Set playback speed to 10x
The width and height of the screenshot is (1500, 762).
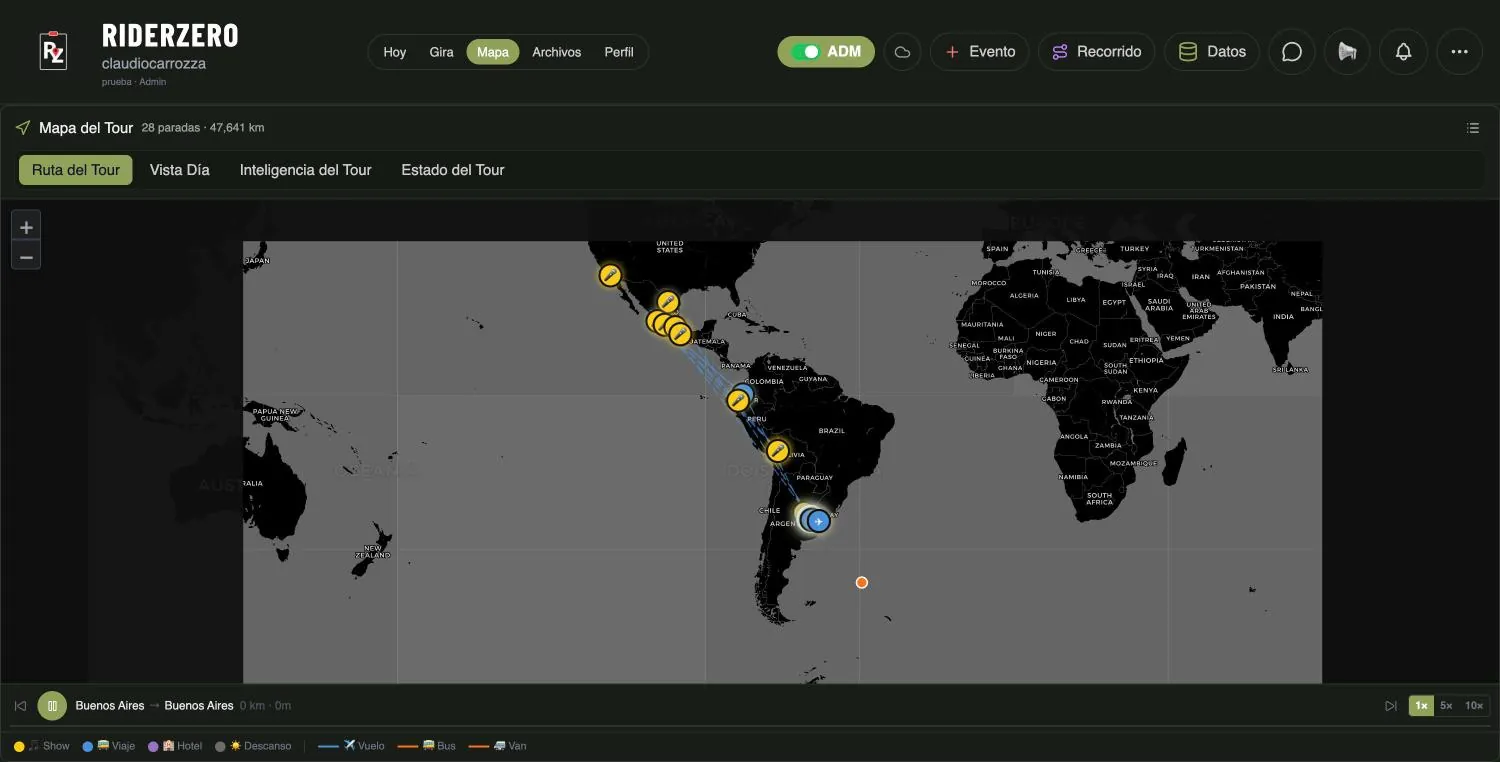tap(1474, 706)
